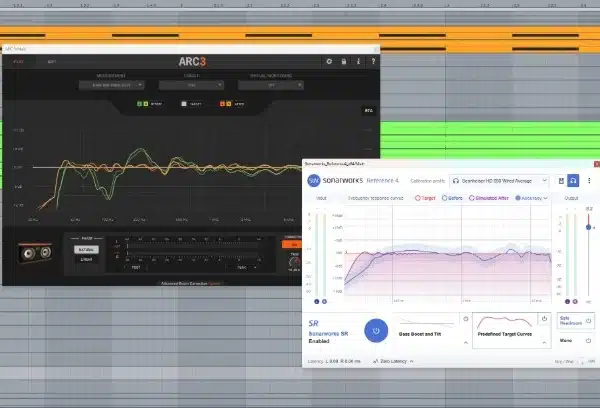Click the Dry/Wet control in Sonarworks footer
This screenshot has height=408, width=600.
(x=575, y=361)
